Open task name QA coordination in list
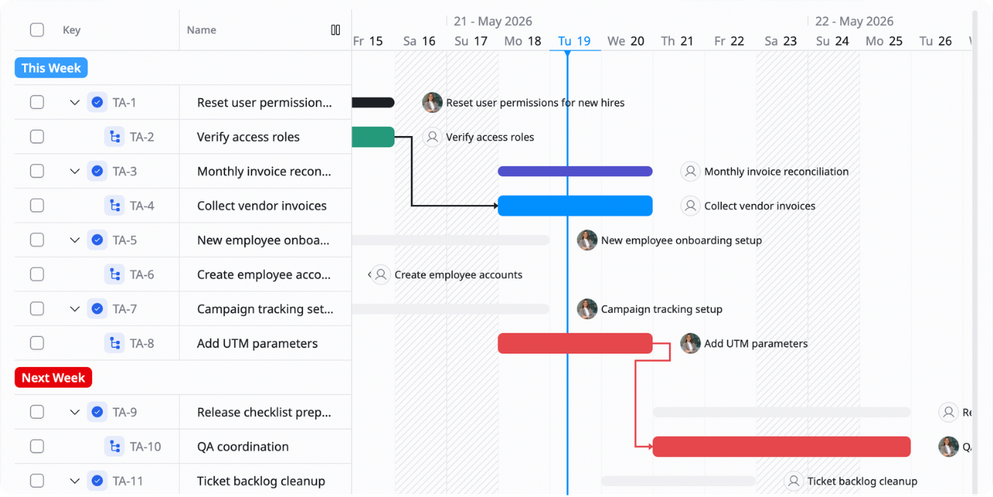 coord(243,446)
